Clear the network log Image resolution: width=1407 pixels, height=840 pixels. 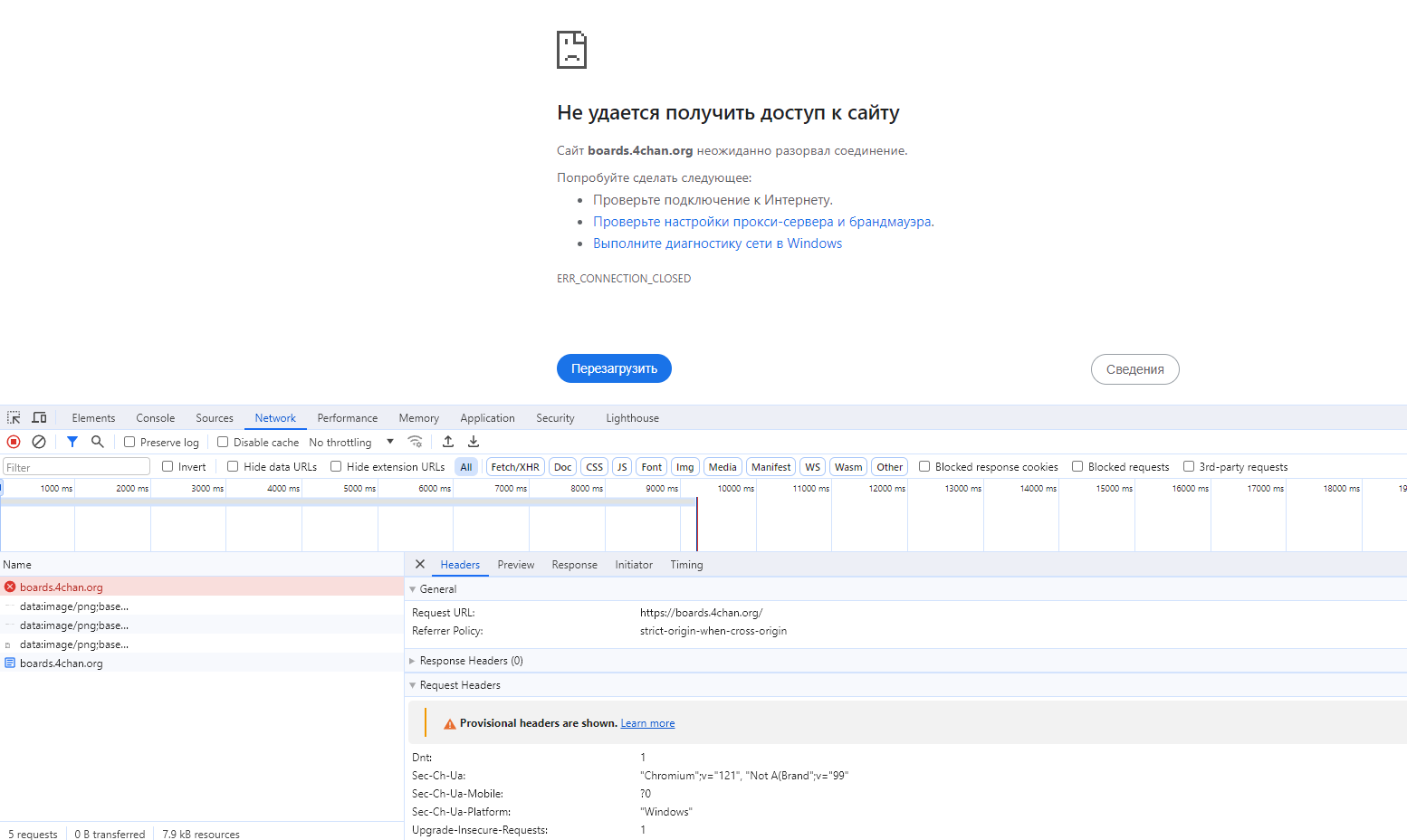tap(39, 442)
